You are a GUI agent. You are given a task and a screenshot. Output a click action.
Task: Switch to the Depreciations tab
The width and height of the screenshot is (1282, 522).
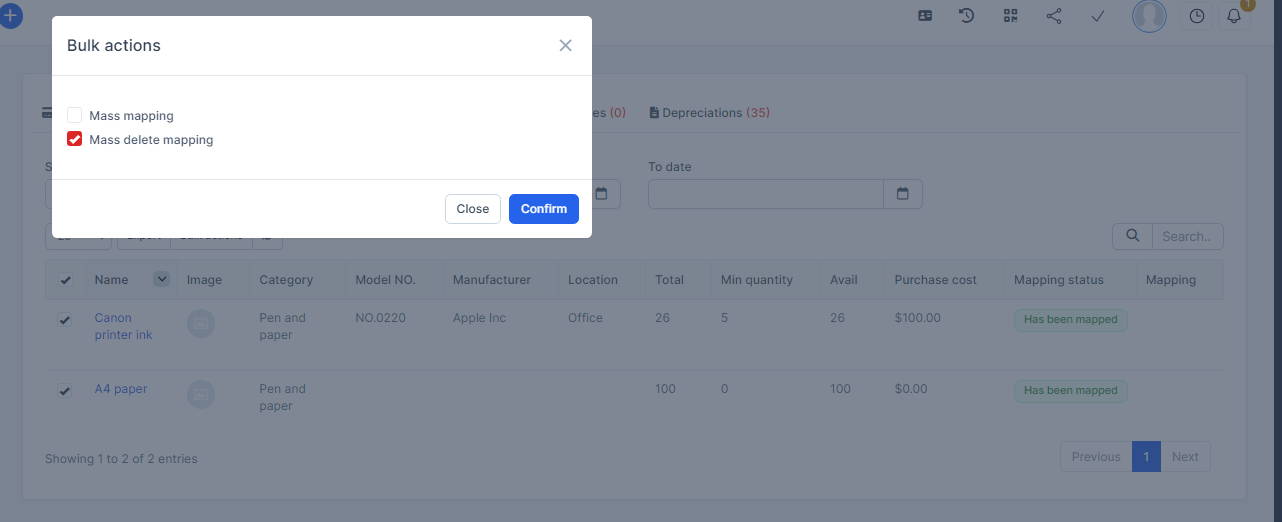click(709, 113)
